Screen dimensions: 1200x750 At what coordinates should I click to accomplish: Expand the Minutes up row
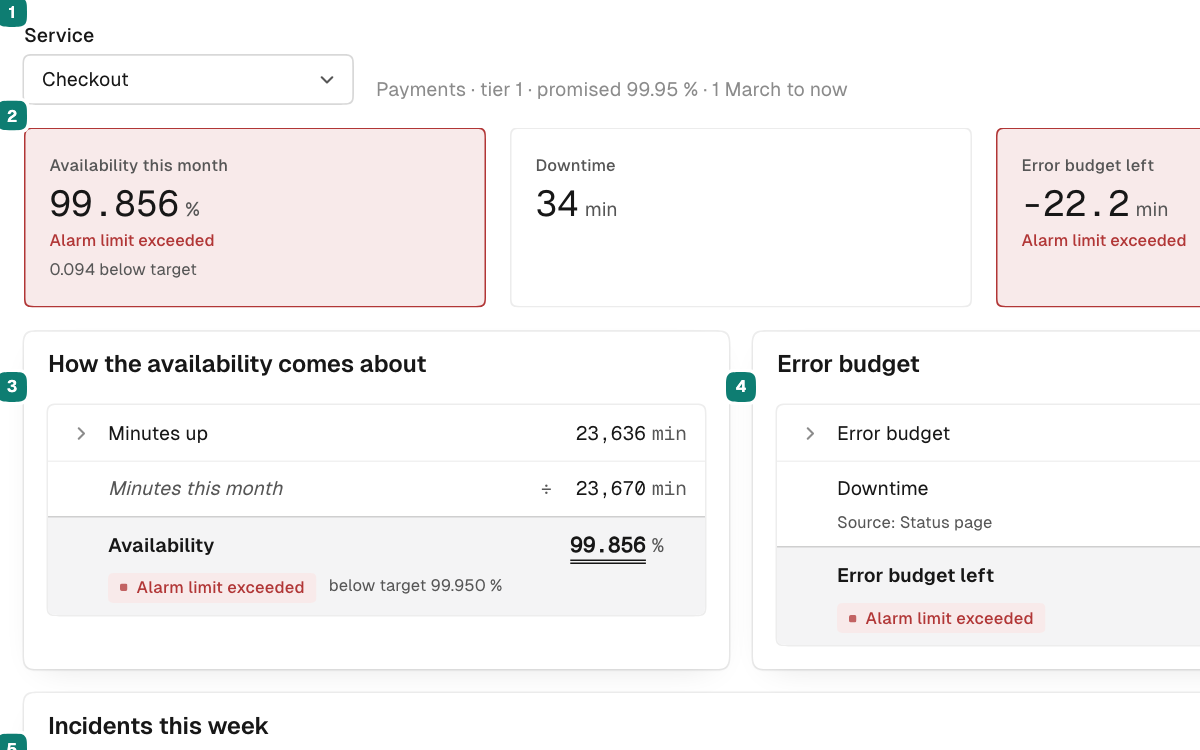tap(82, 434)
